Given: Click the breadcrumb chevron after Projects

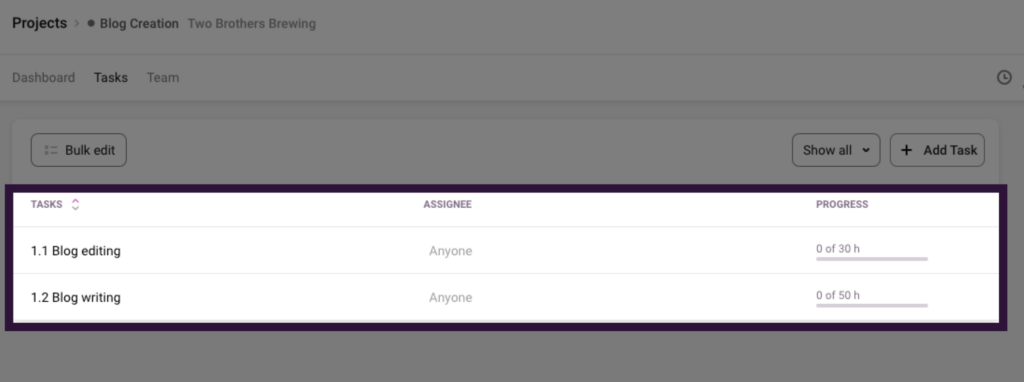Looking at the screenshot, I should tap(76, 24).
